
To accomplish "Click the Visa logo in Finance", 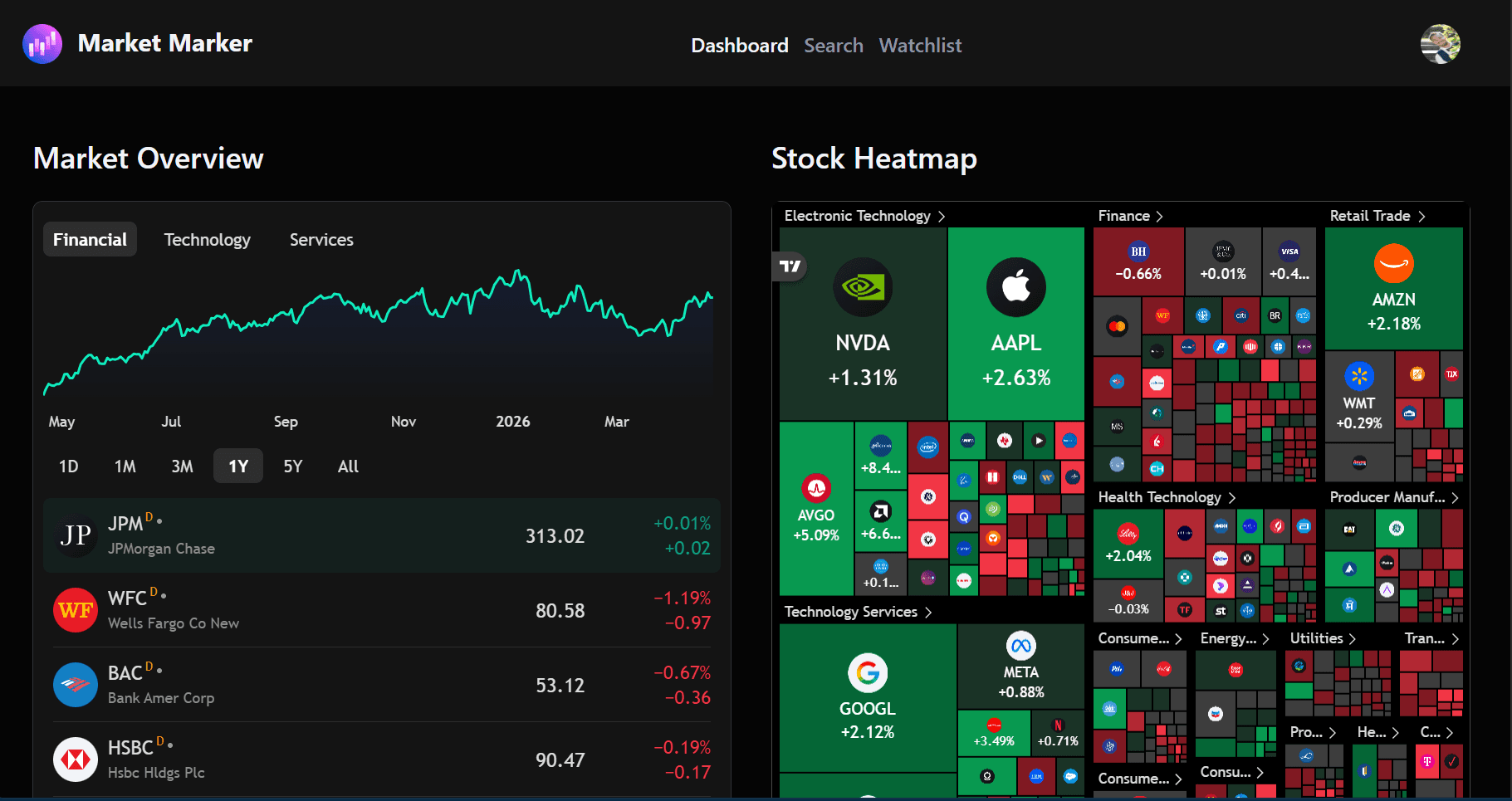I will [x=1289, y=252].
